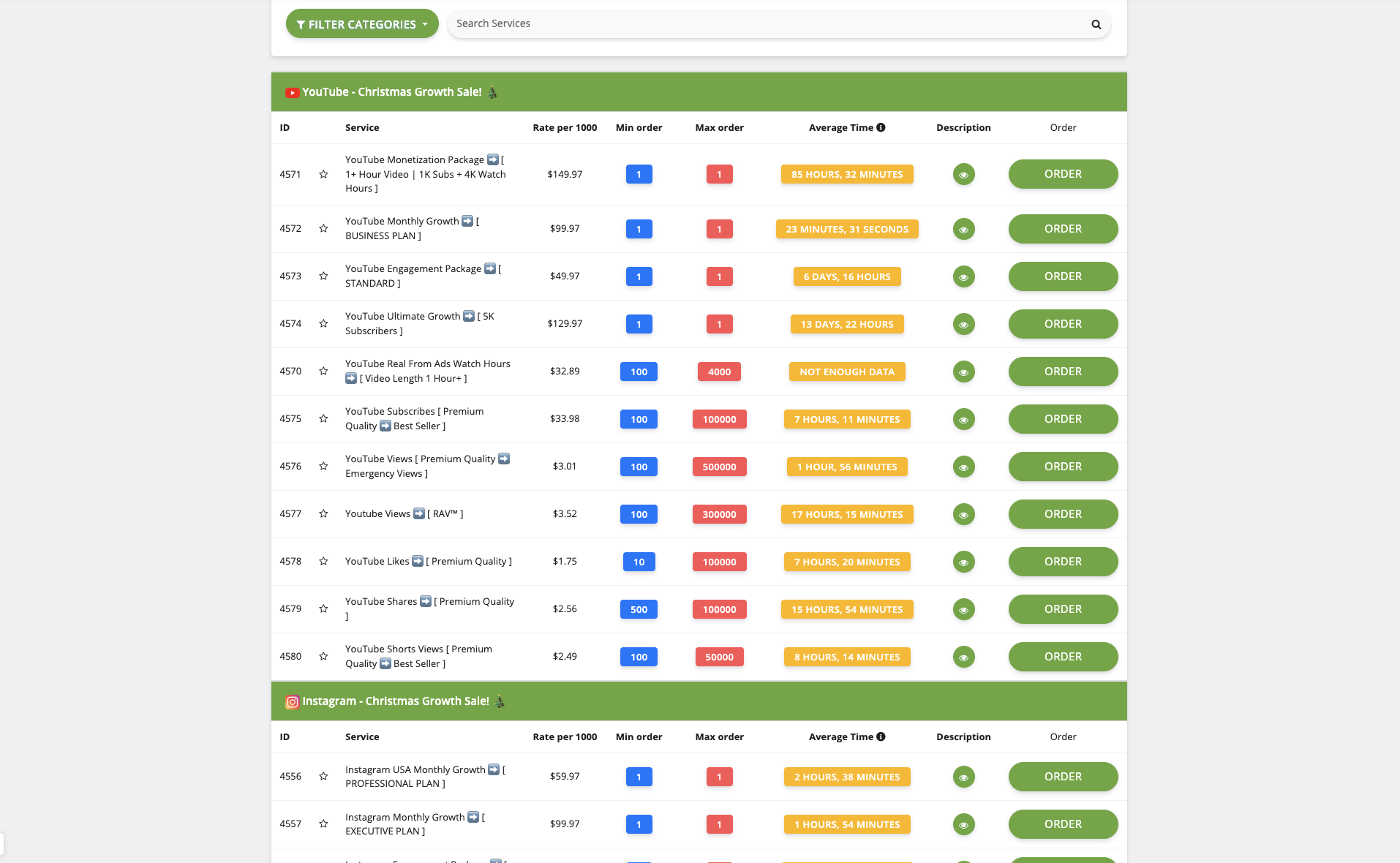View description of Instagram service 4556
Viewport: 1400px width, 863px height.
963,777
